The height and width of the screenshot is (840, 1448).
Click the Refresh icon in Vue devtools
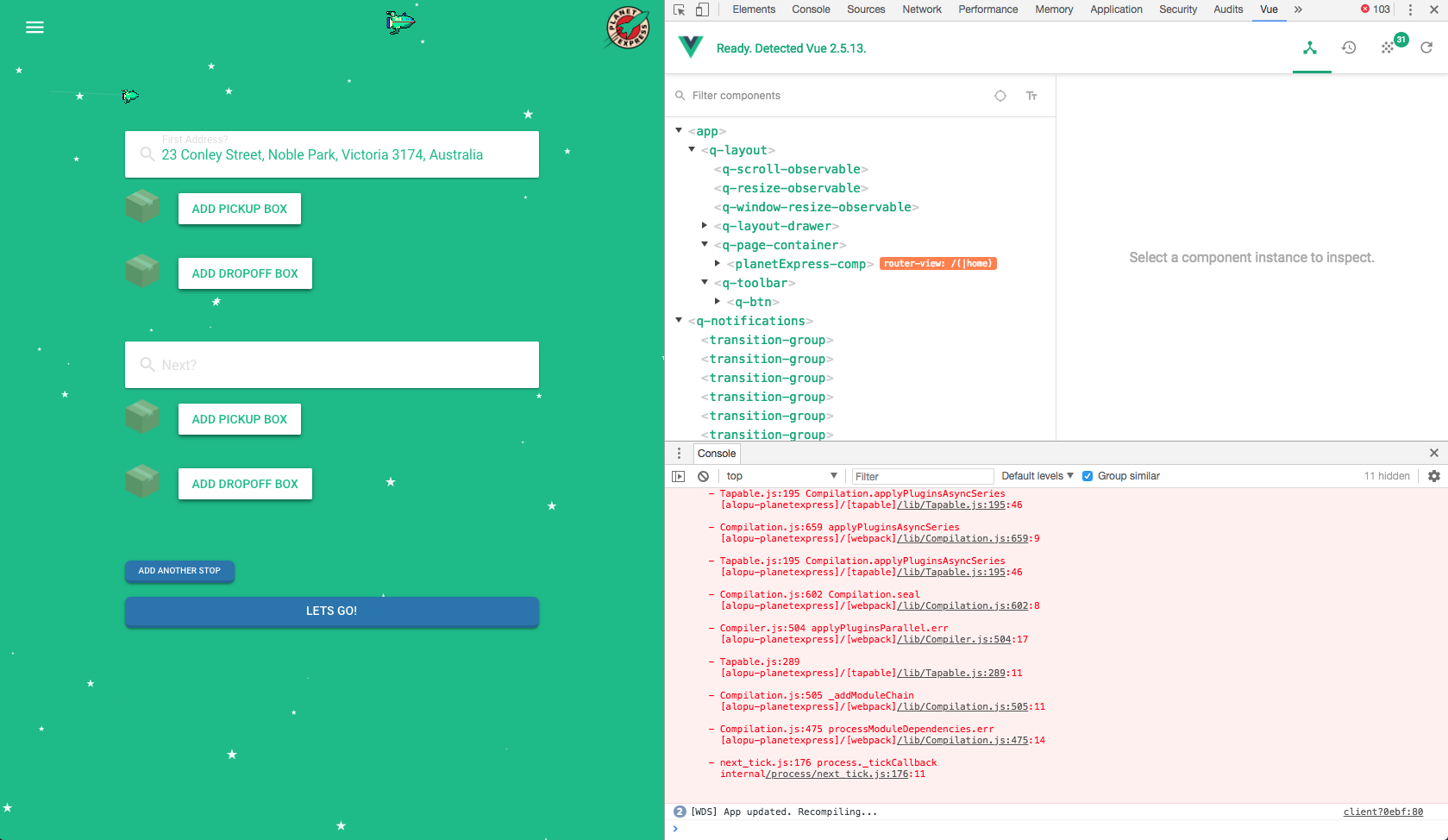click(1426, 47)
